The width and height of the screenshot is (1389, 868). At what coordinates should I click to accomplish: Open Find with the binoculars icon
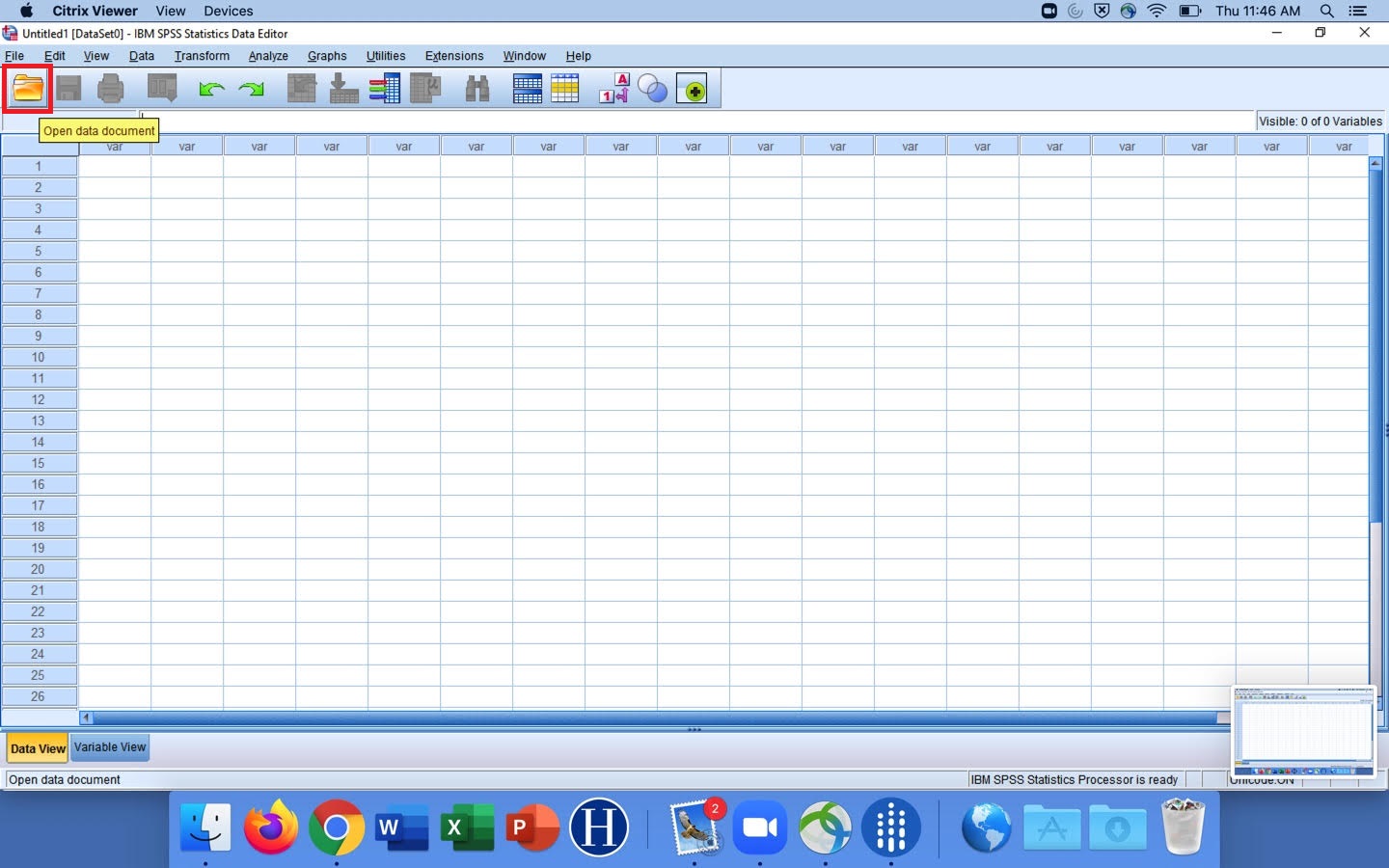point(477,90)
